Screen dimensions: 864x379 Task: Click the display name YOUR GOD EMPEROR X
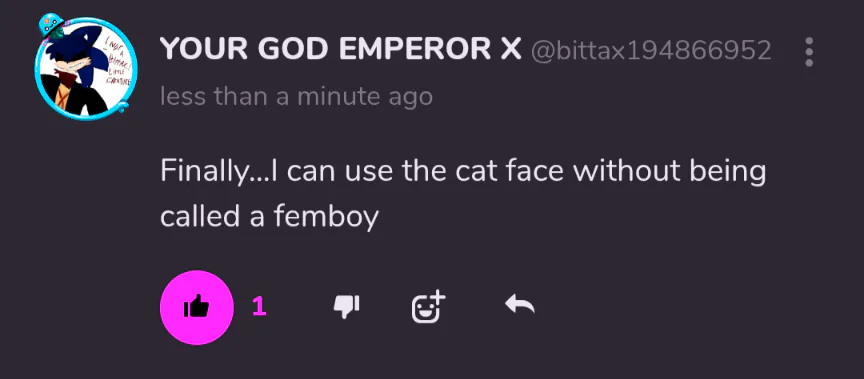(x=341, y=51)
